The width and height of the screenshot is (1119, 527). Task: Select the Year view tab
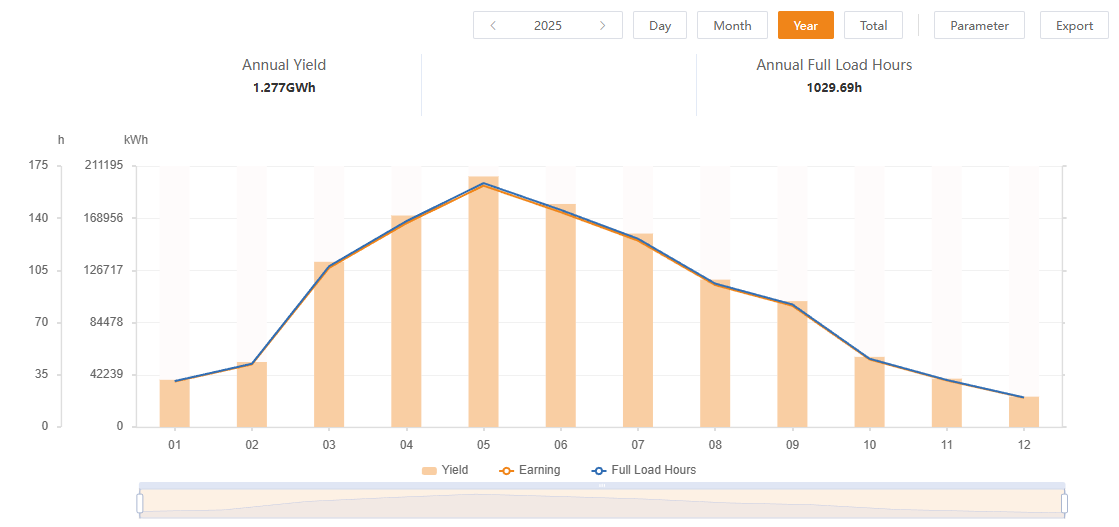point(805,26)
